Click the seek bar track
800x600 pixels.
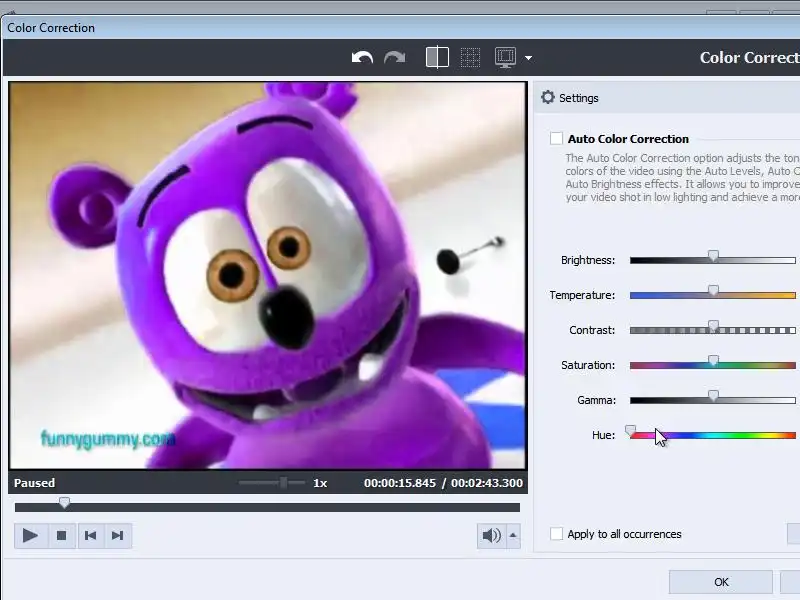[x=267, y=507]
